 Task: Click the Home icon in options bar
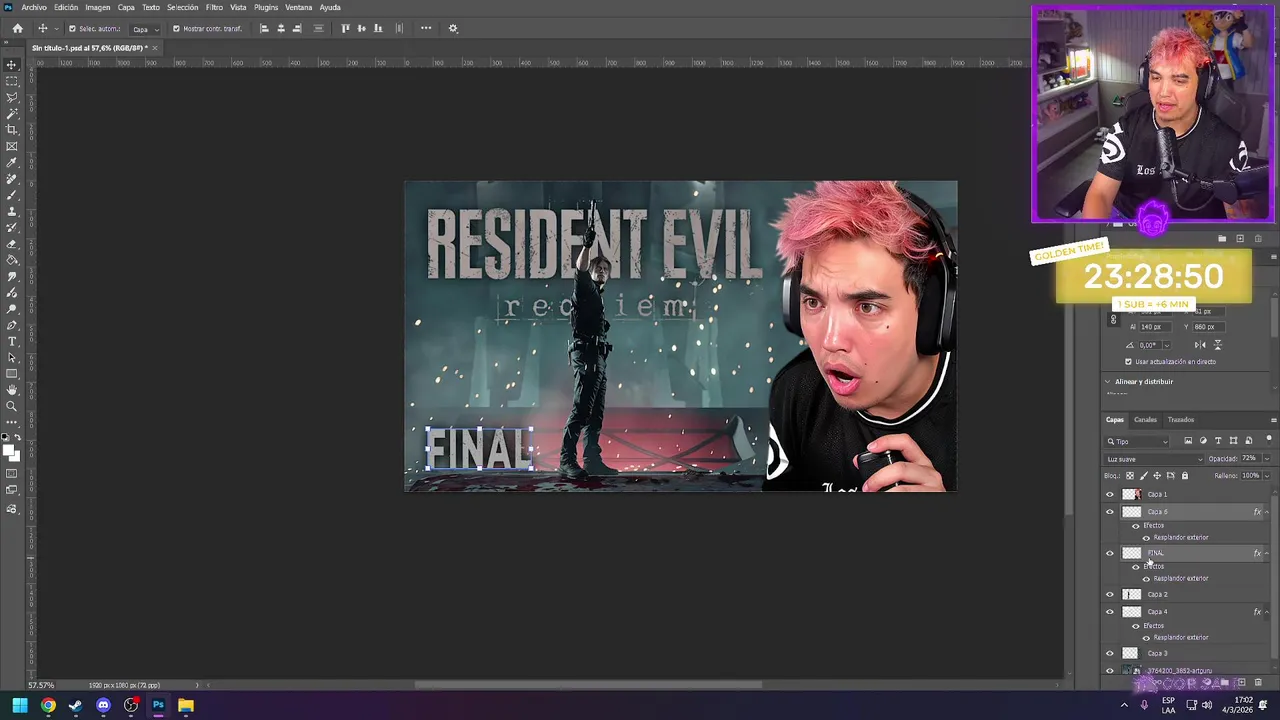[x=17, y=28]
